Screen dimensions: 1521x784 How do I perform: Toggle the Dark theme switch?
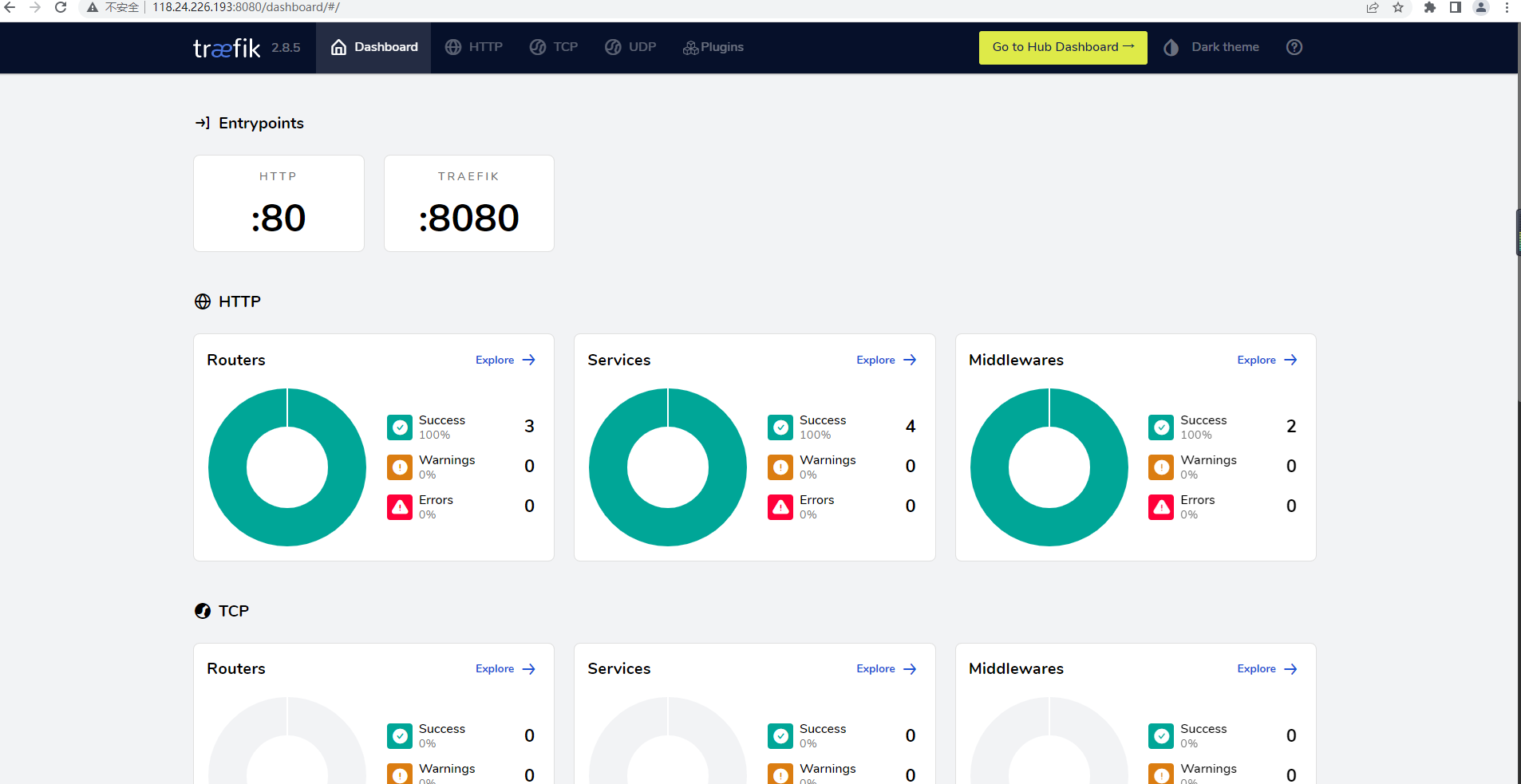(1211, 47)
